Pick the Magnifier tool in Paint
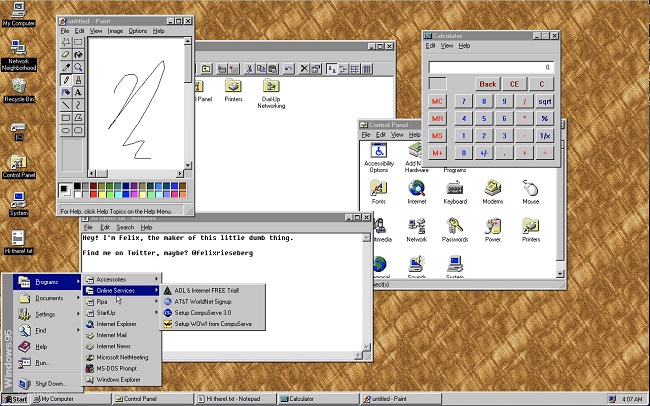Viewport: 650px width, 406px height. [79, 67]
